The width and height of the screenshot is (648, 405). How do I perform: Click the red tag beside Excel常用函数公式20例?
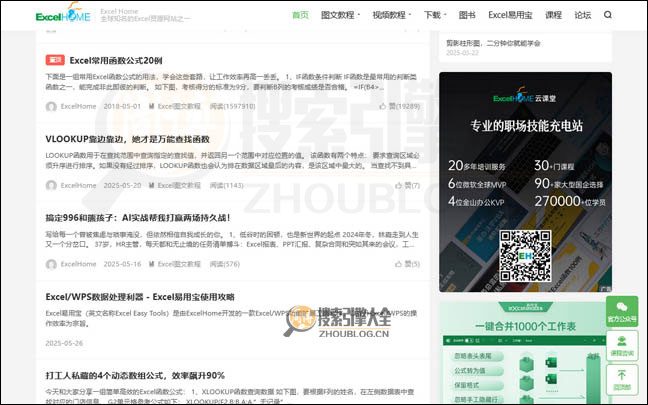coord(55,60)
